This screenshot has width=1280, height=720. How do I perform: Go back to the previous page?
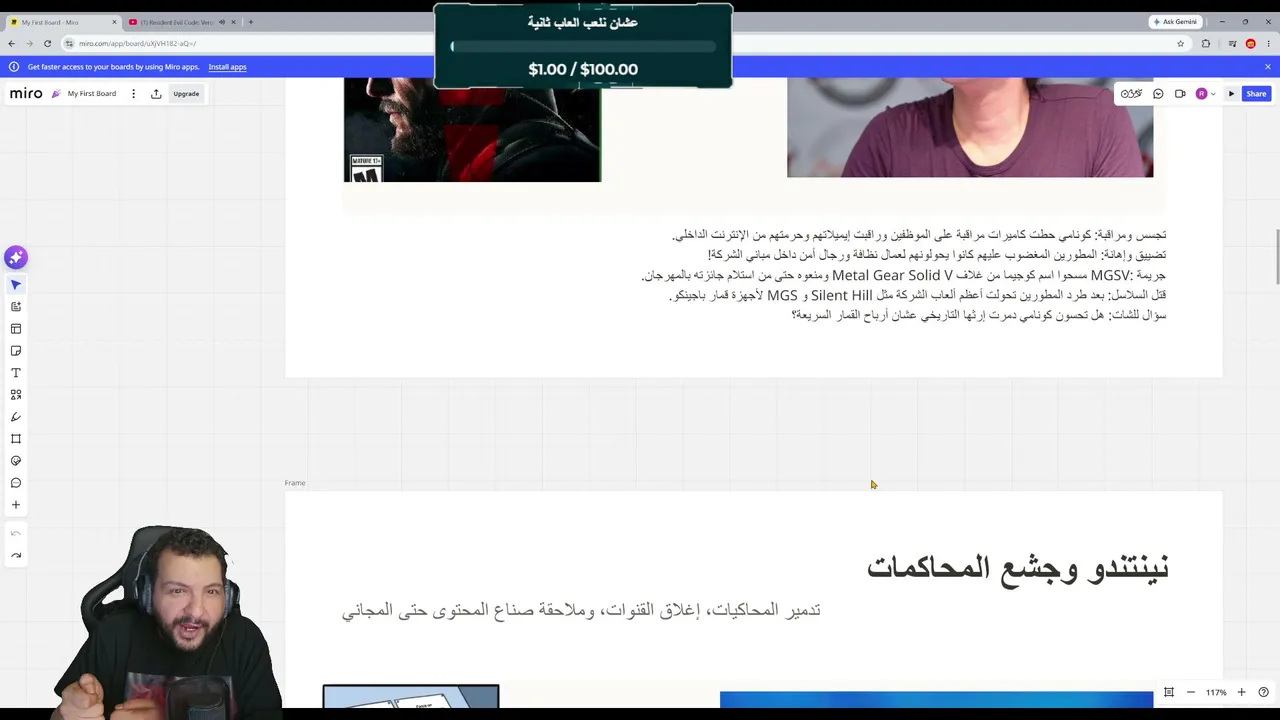pos(11,44)
